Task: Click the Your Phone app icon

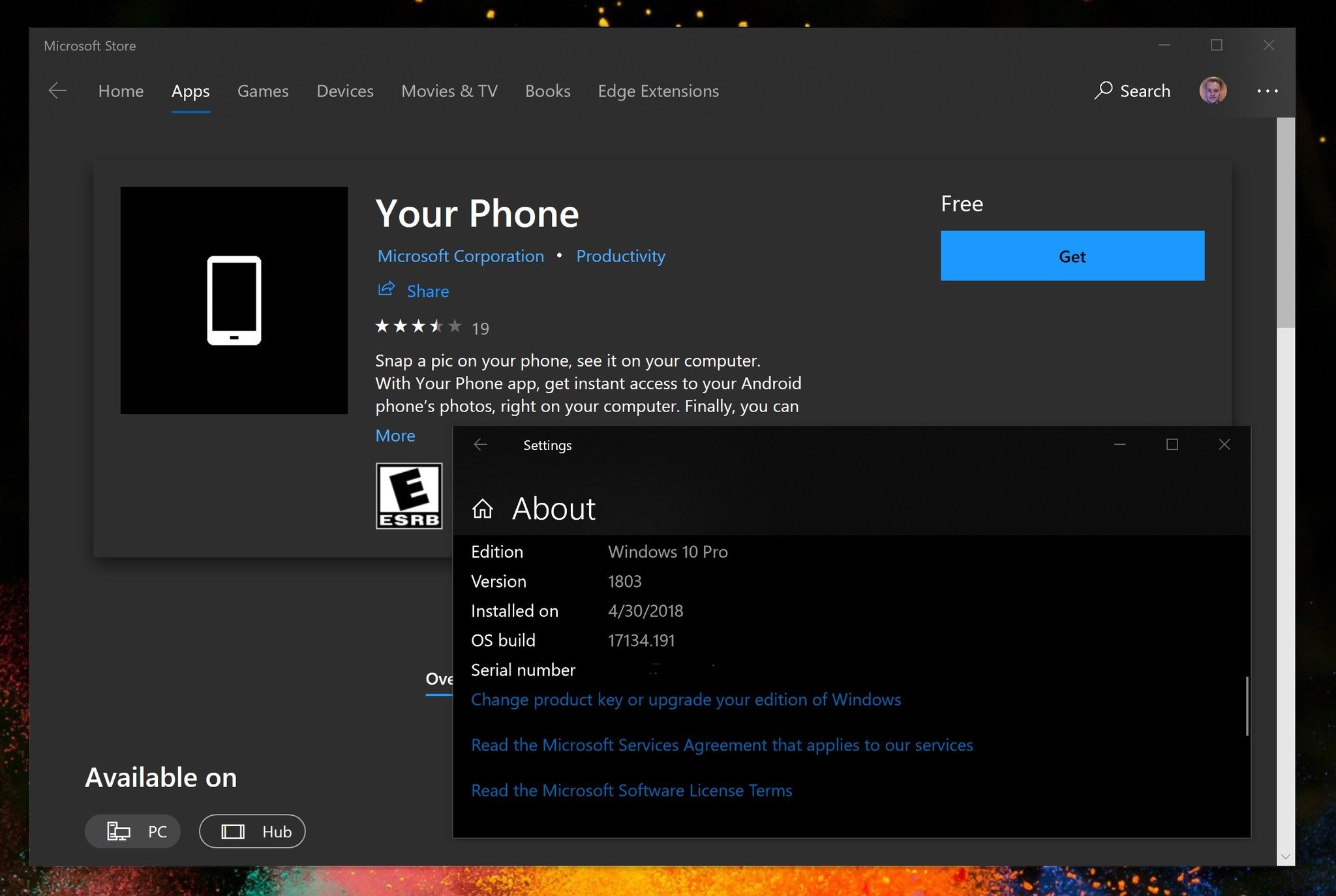Action: pos(234,300)
